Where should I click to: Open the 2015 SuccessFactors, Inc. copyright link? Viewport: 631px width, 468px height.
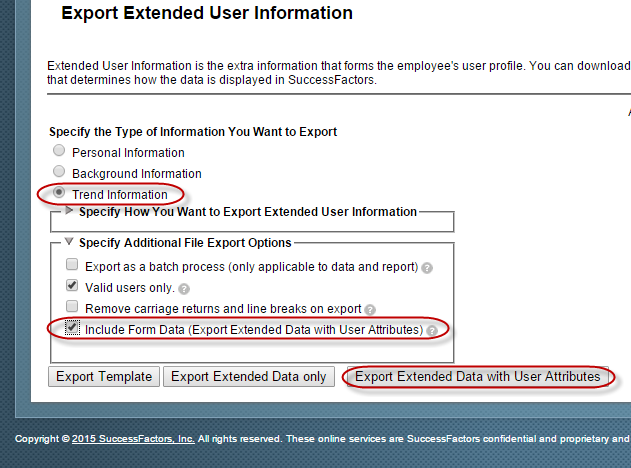coord(133,439)
